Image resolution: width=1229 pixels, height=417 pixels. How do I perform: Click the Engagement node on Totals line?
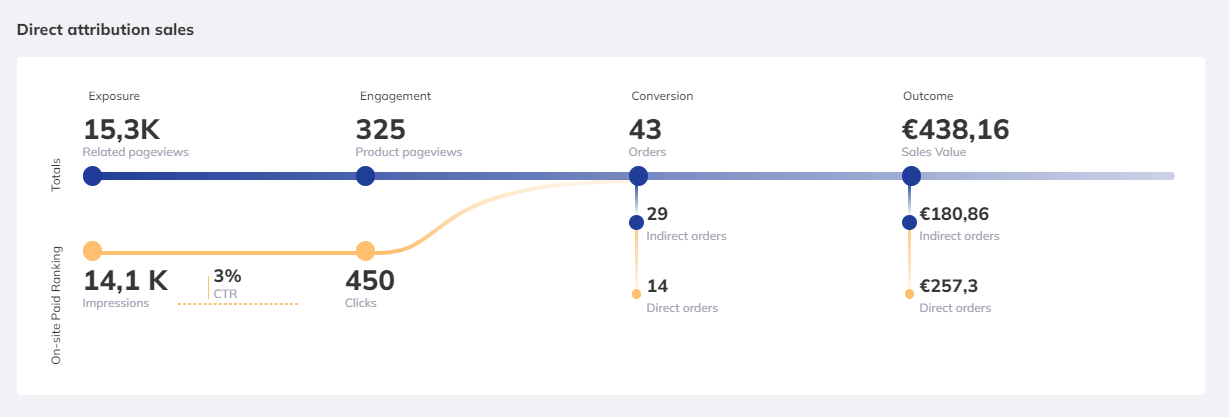coord(365,176)
